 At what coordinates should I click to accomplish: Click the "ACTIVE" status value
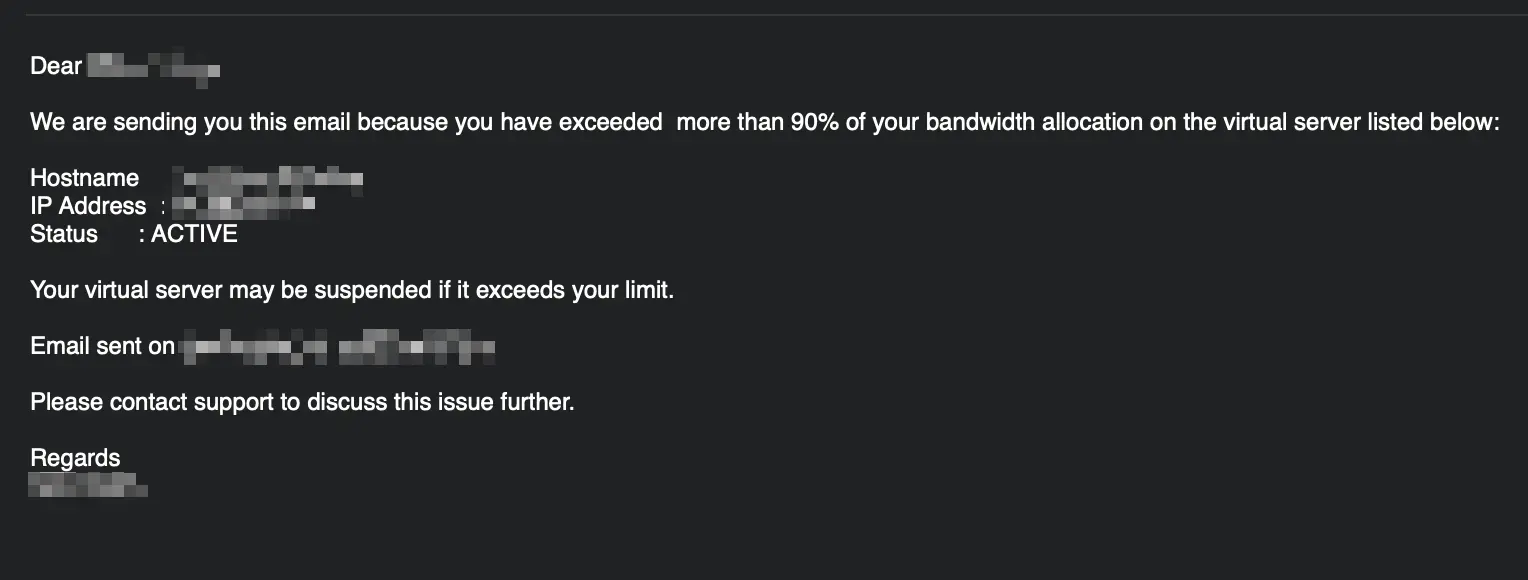pyautogui.click(x=195, y=235)
